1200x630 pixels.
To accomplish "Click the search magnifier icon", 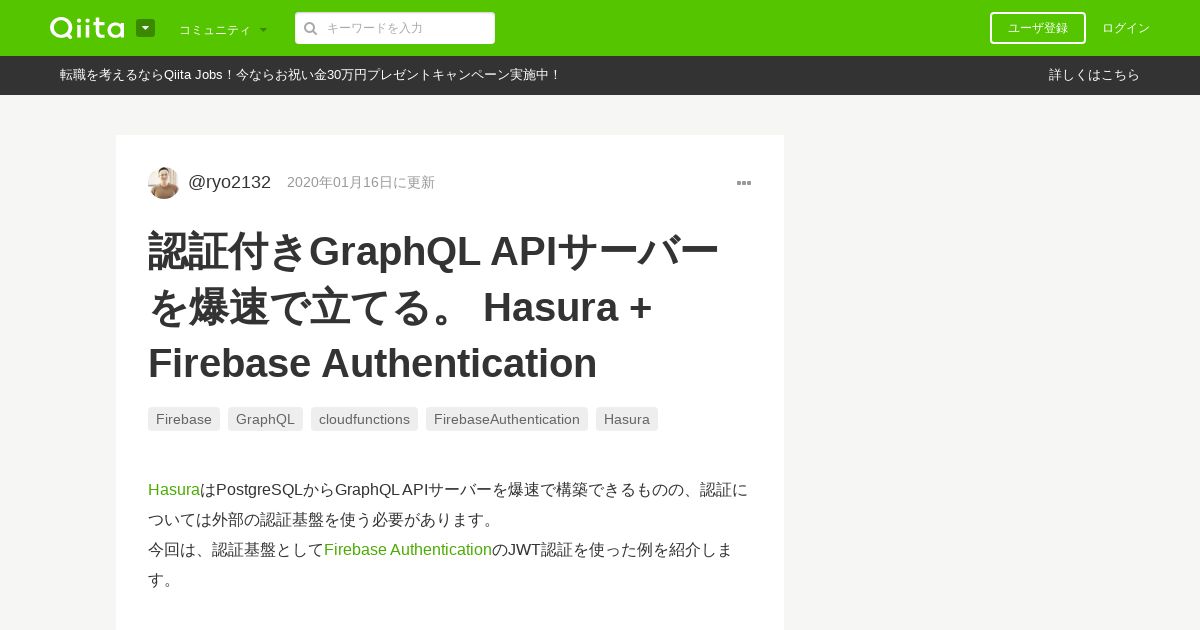I will tap(310, 28).
